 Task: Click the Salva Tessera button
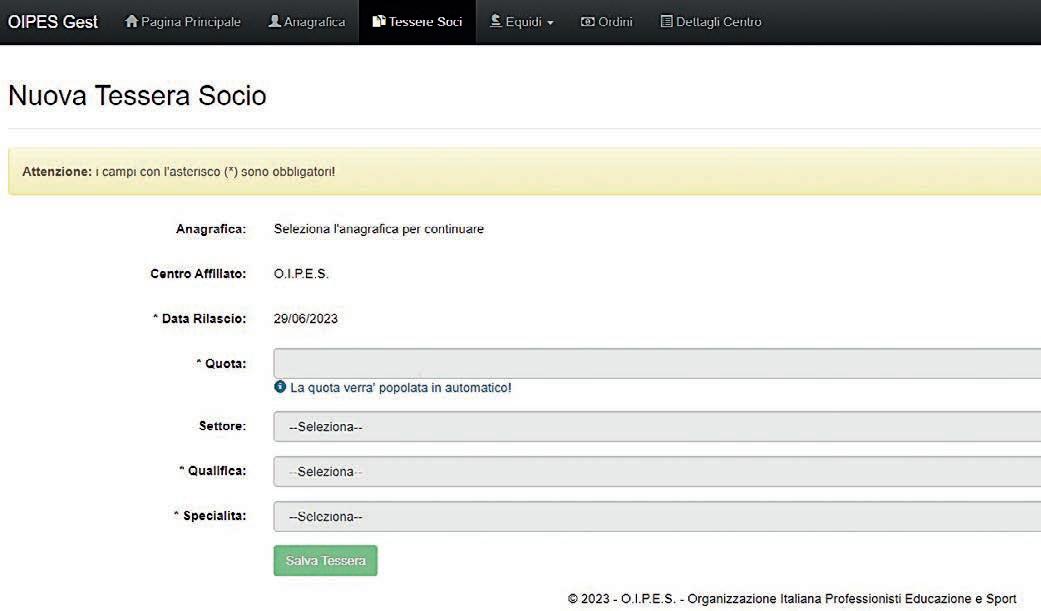[x=325, y=561]
